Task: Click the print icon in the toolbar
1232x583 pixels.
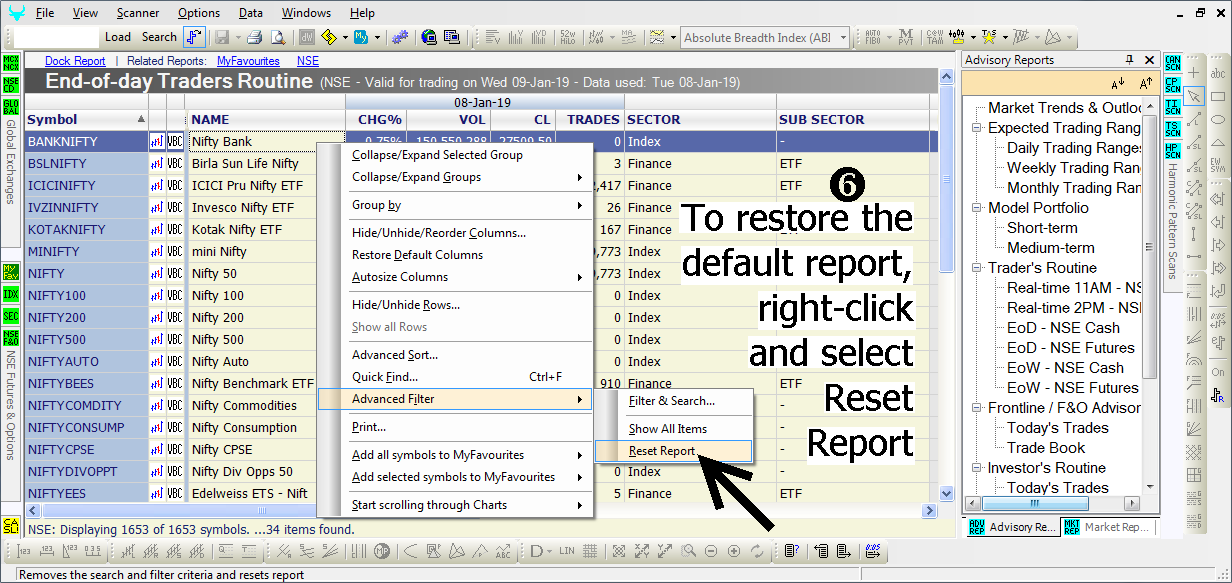Action: tap(254, 37)
